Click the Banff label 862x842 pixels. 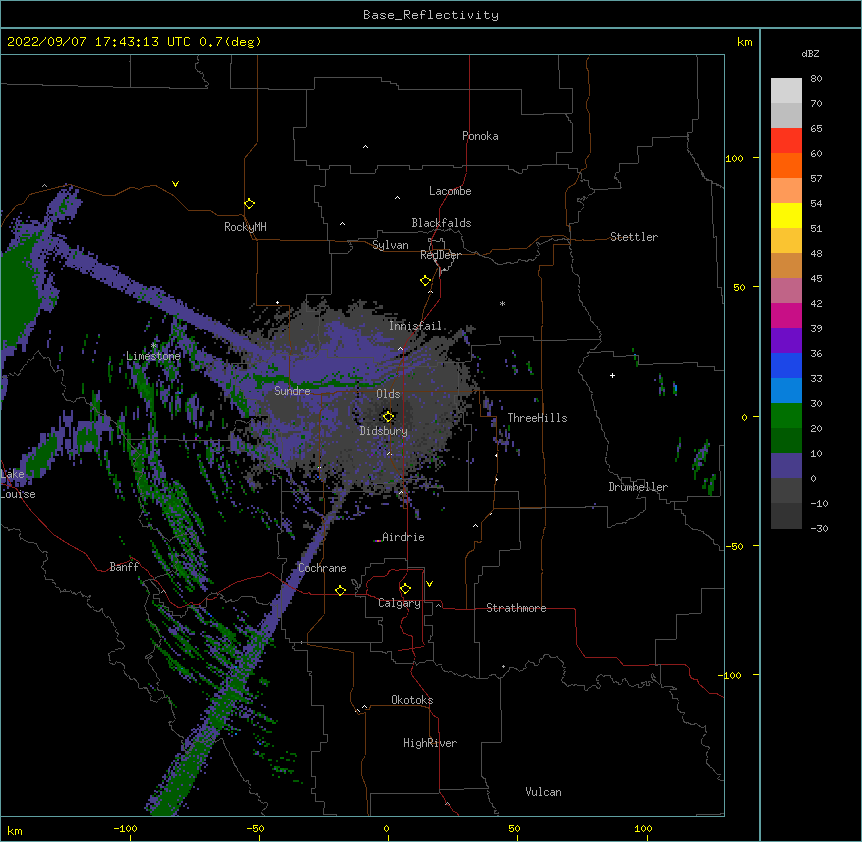(x=124, y=567)
